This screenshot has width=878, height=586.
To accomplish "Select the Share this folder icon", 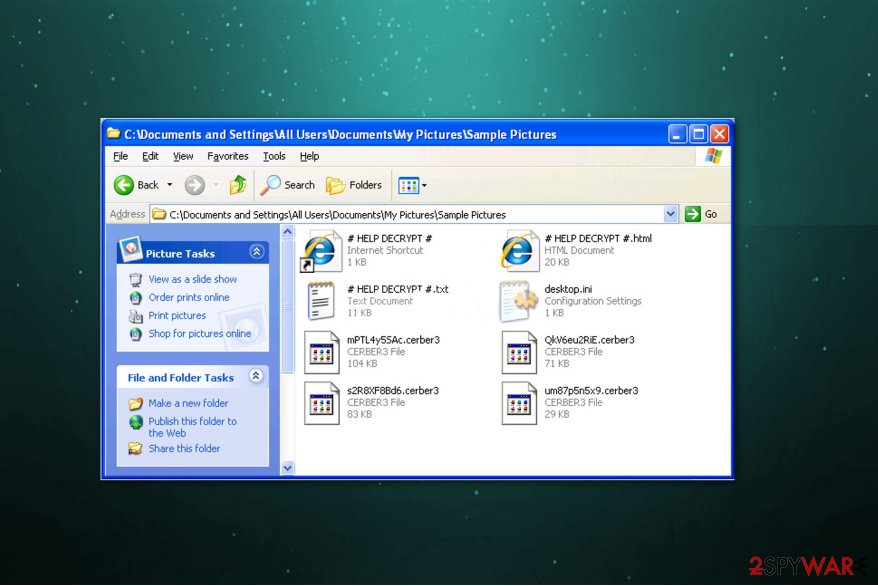I will (136, 448).
